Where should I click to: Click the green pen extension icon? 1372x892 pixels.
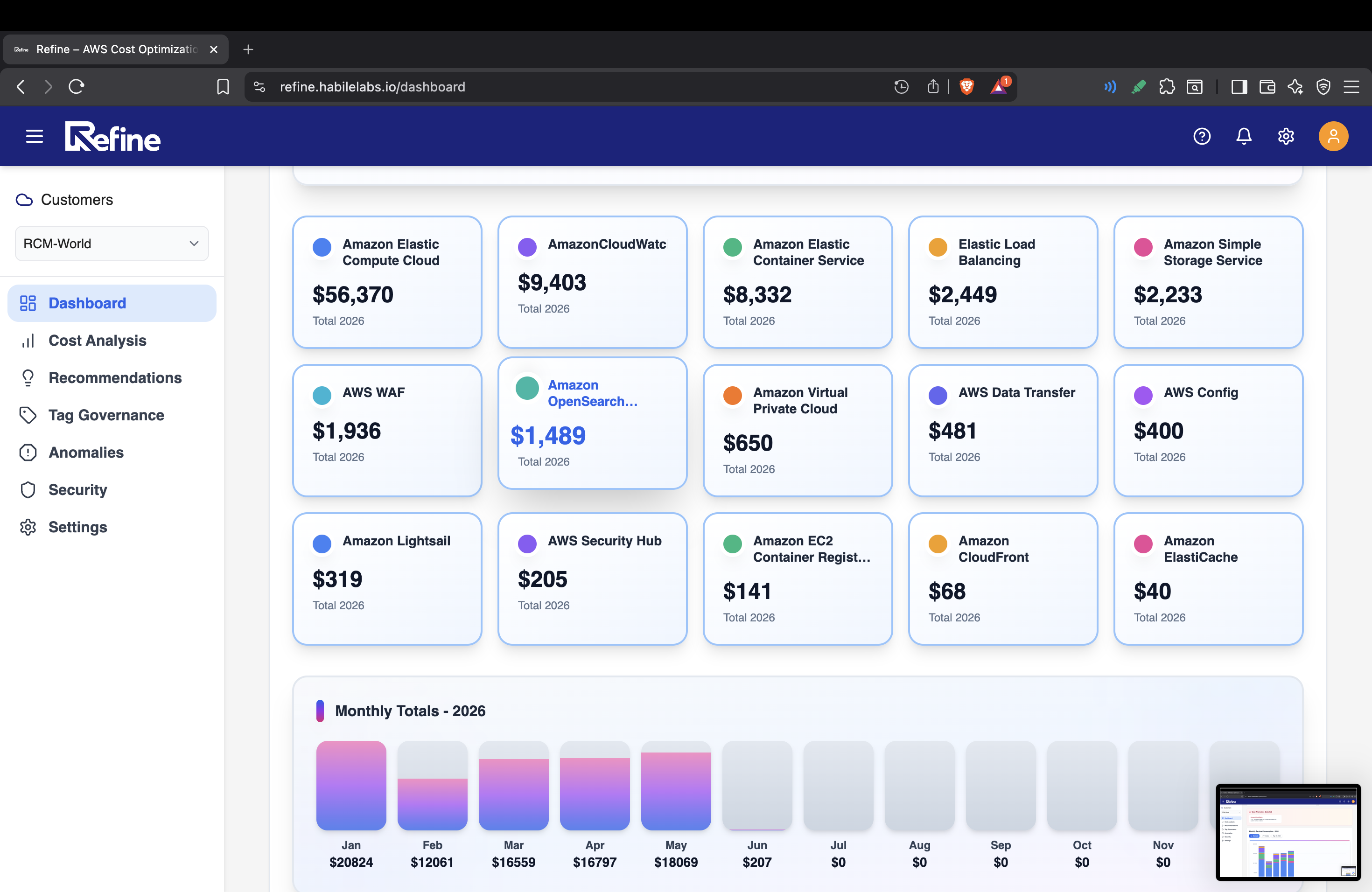1139,87
